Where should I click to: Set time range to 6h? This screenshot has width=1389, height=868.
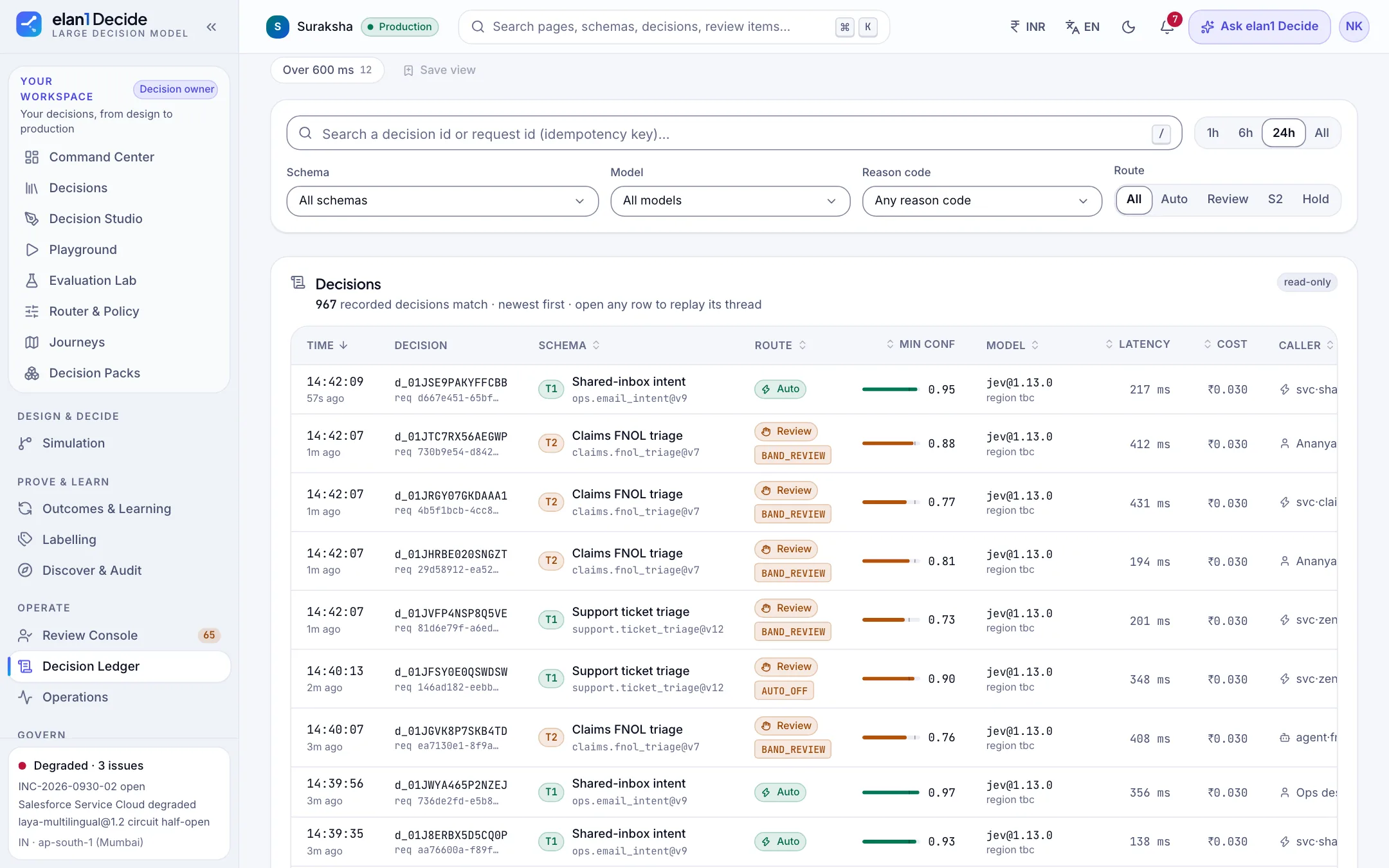coord(1246,133)
